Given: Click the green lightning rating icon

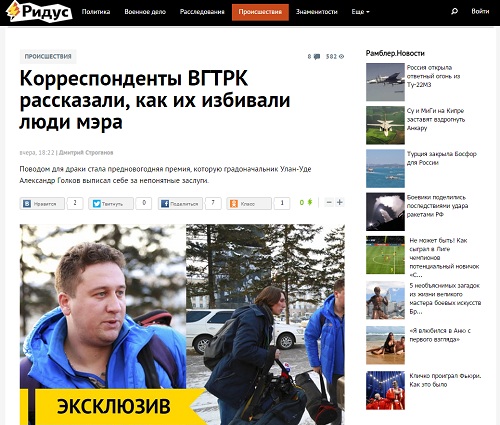Looking at the screenshot, I should pos(310,202).
